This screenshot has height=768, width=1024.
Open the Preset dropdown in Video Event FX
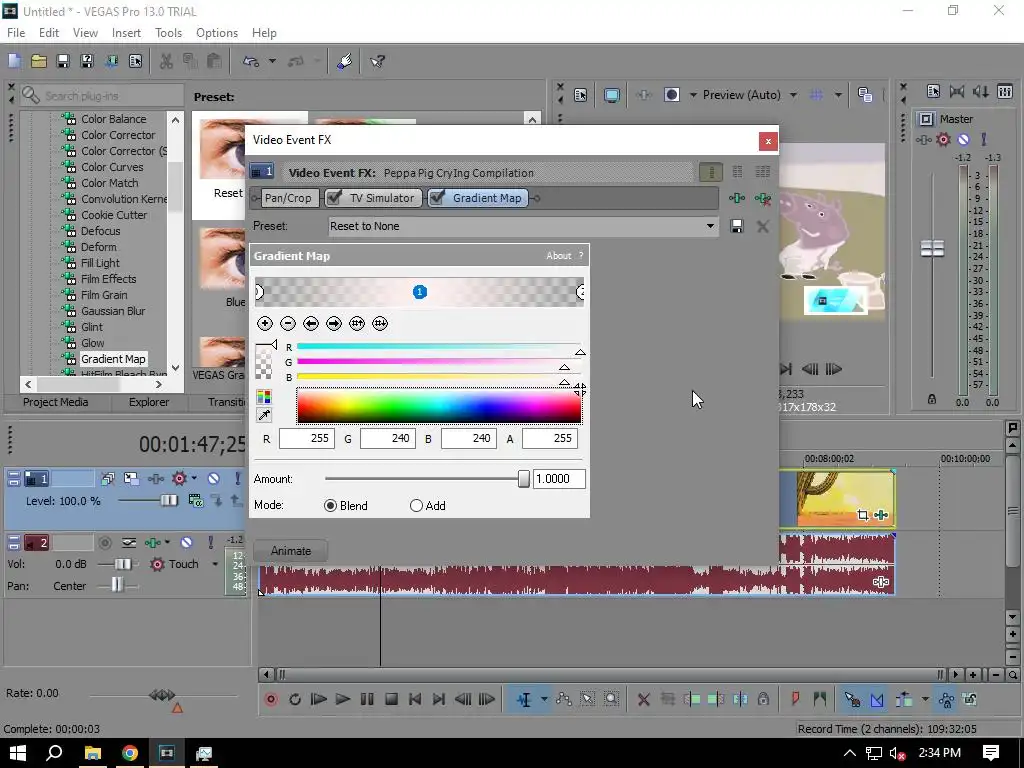pyautogui.click(x=710, y=226)
